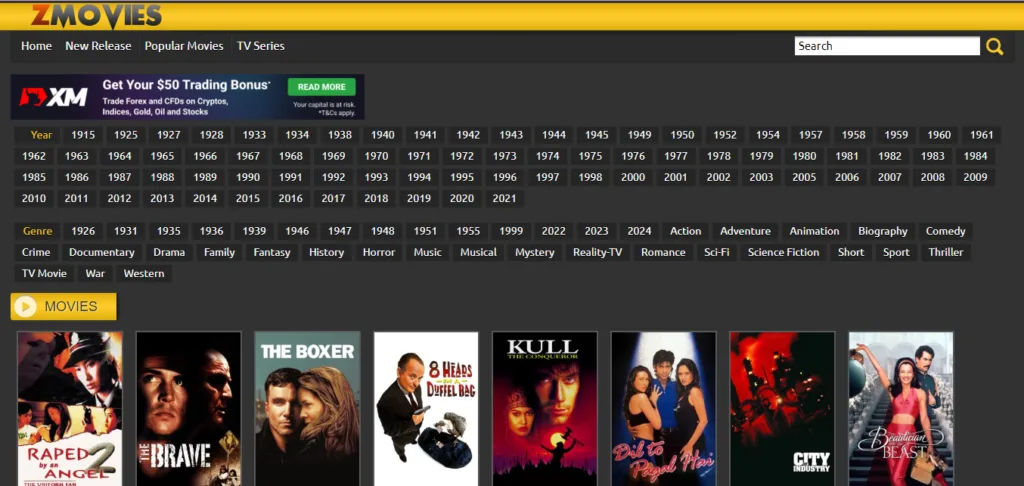Filter by Comedy genre

pos(945,231)
